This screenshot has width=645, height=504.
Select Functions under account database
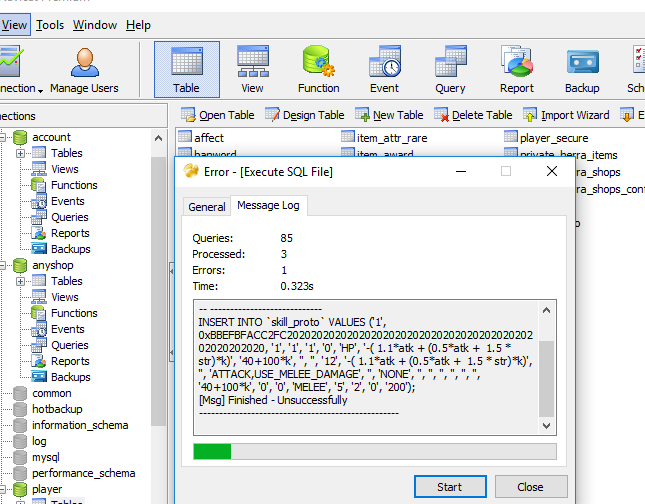click(x=74, y=185)
